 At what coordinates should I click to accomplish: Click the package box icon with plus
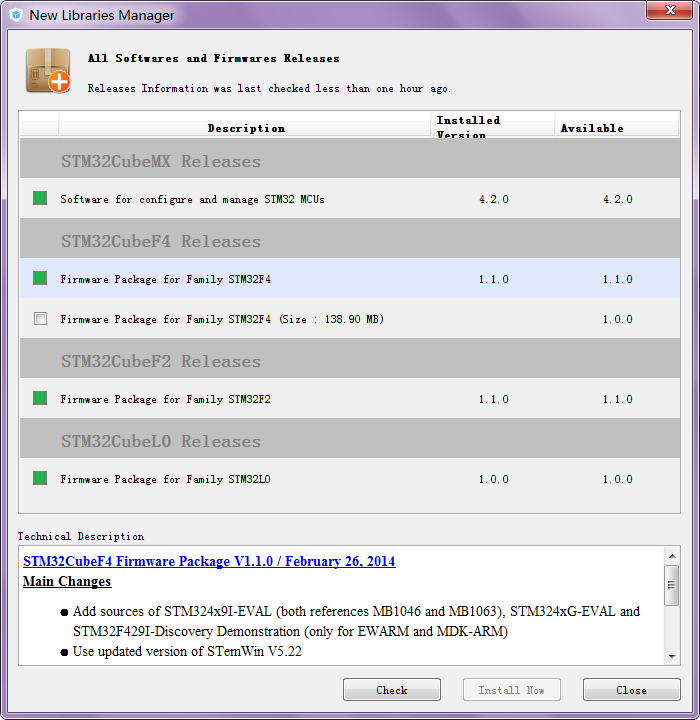click(48, 70)
